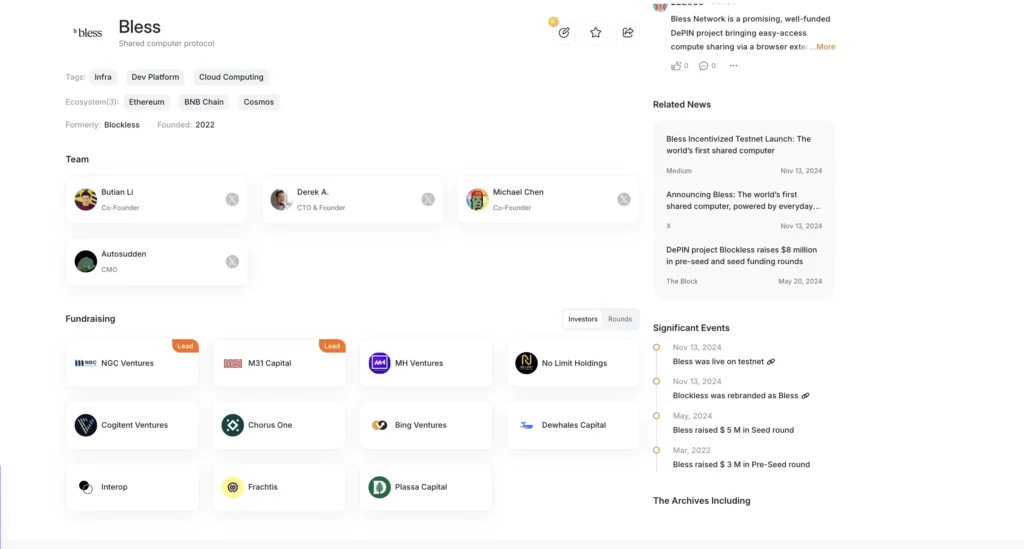Click the Related News heading
This screenshot has height=549, width=1024.
click(x=682, y=104)
